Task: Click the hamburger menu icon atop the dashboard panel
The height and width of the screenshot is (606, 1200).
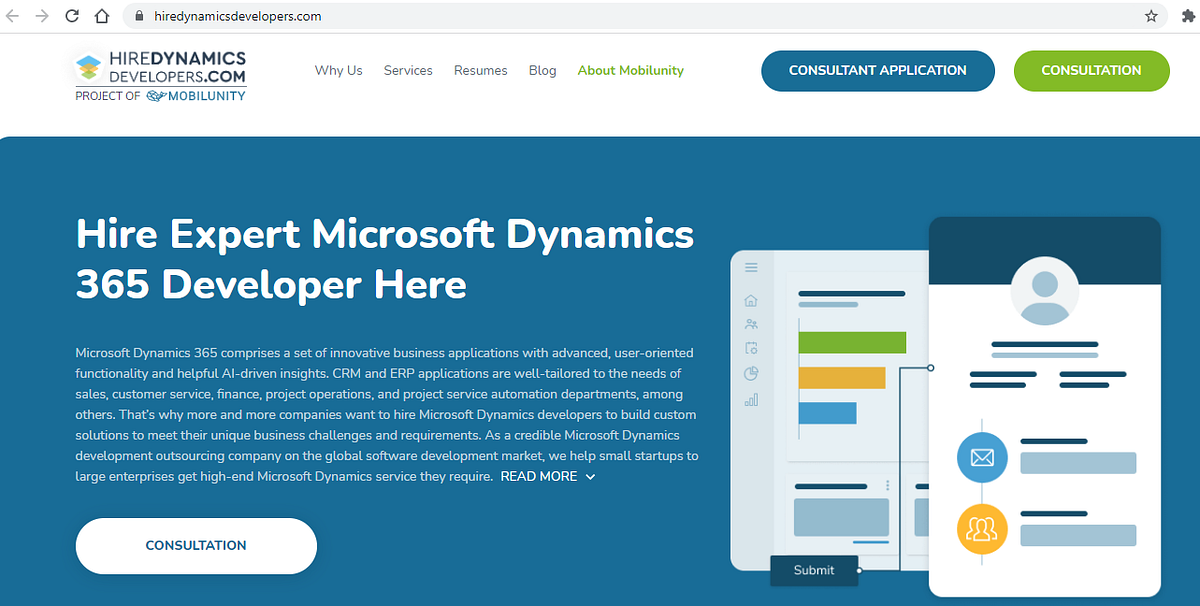Action: click(x=750, y=266)
